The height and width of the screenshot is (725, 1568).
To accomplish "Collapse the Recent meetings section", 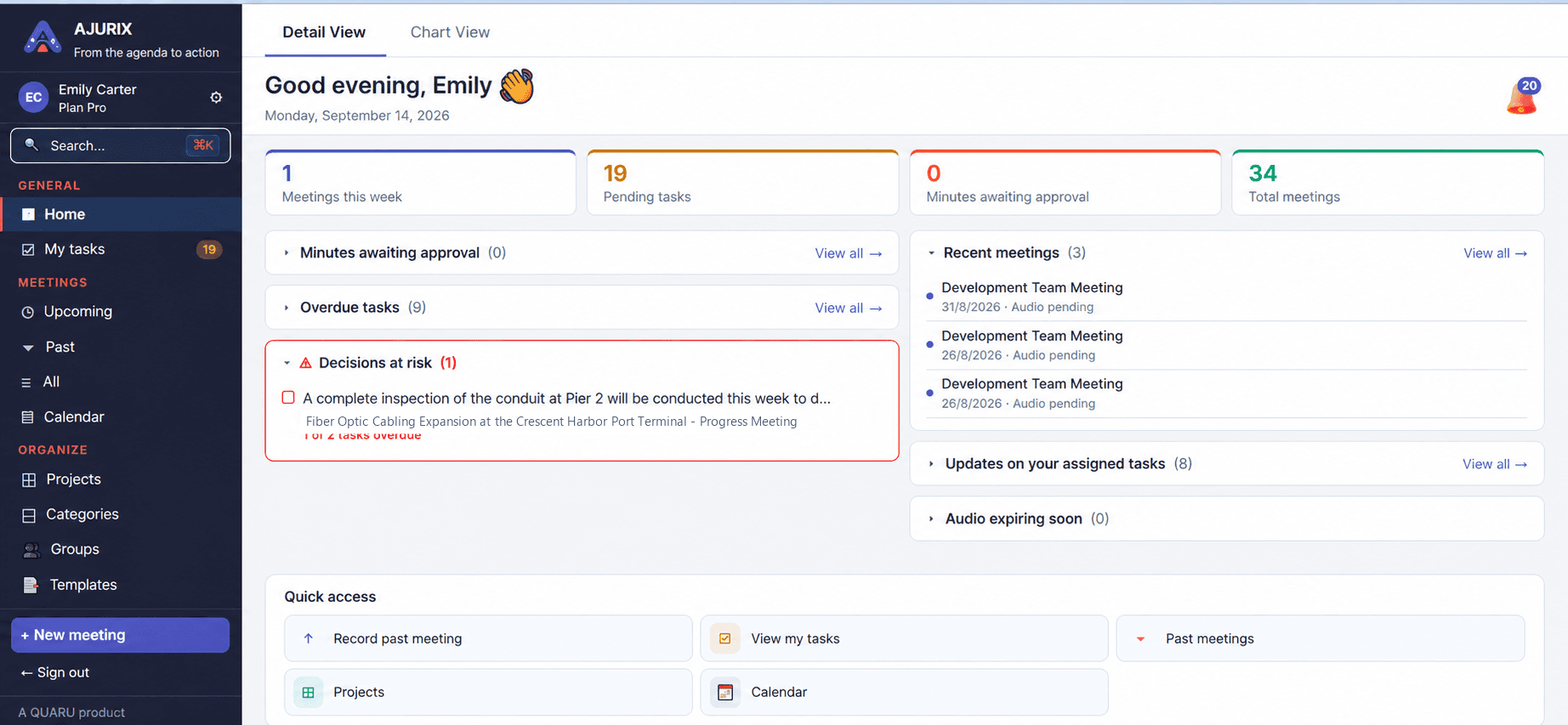I will click(931, 252).
